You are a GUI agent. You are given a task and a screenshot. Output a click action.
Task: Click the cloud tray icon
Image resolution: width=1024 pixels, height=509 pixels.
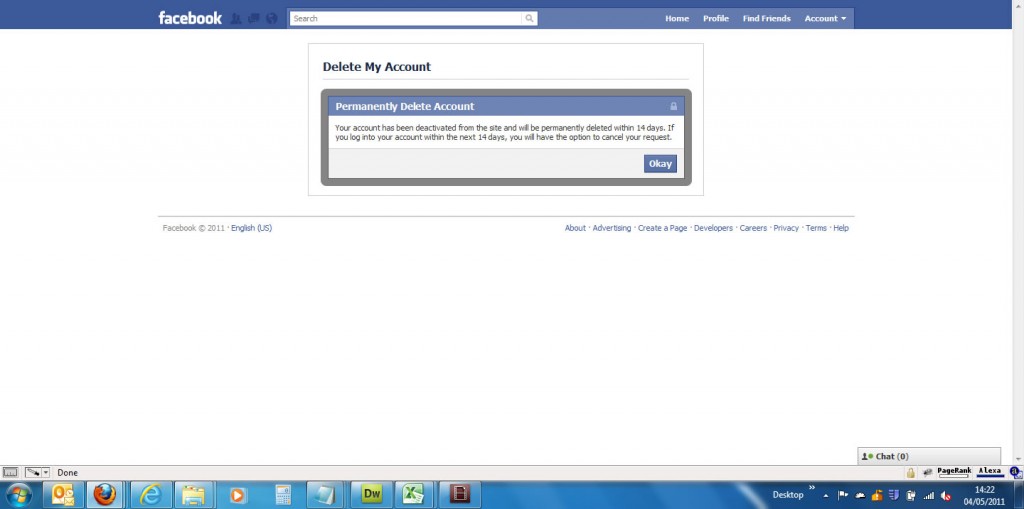(x=860, y=495)
